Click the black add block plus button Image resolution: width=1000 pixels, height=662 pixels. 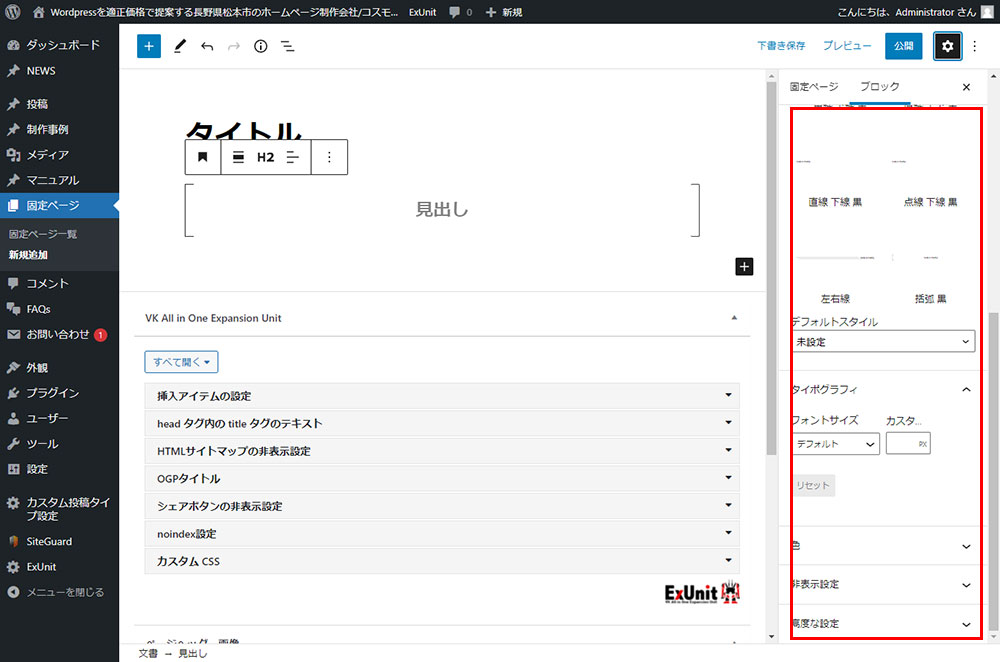[743, 266]
